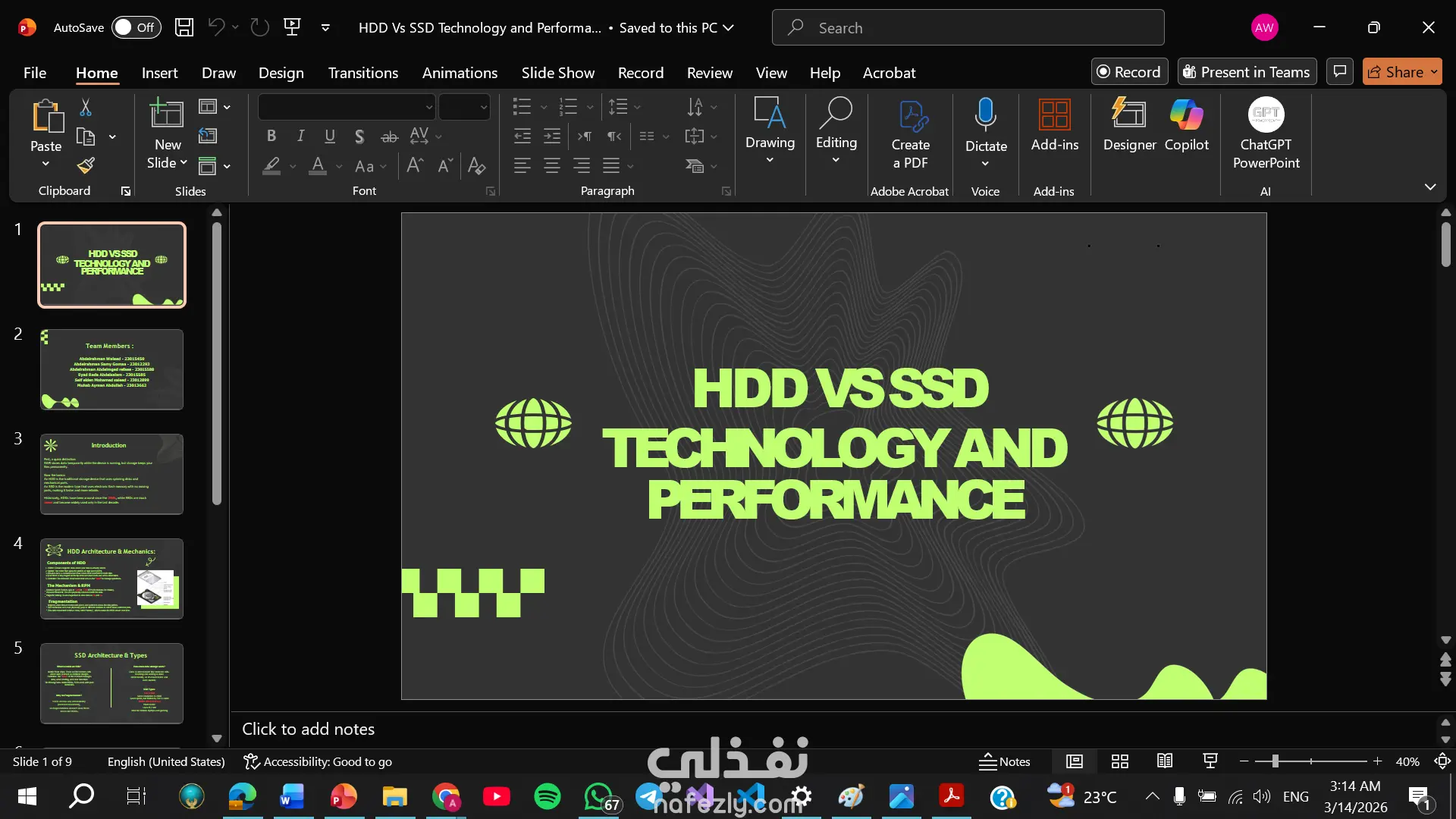Toggle Notes pane in status bar
1456x819 pixels.
click(x=1005, y=761)
